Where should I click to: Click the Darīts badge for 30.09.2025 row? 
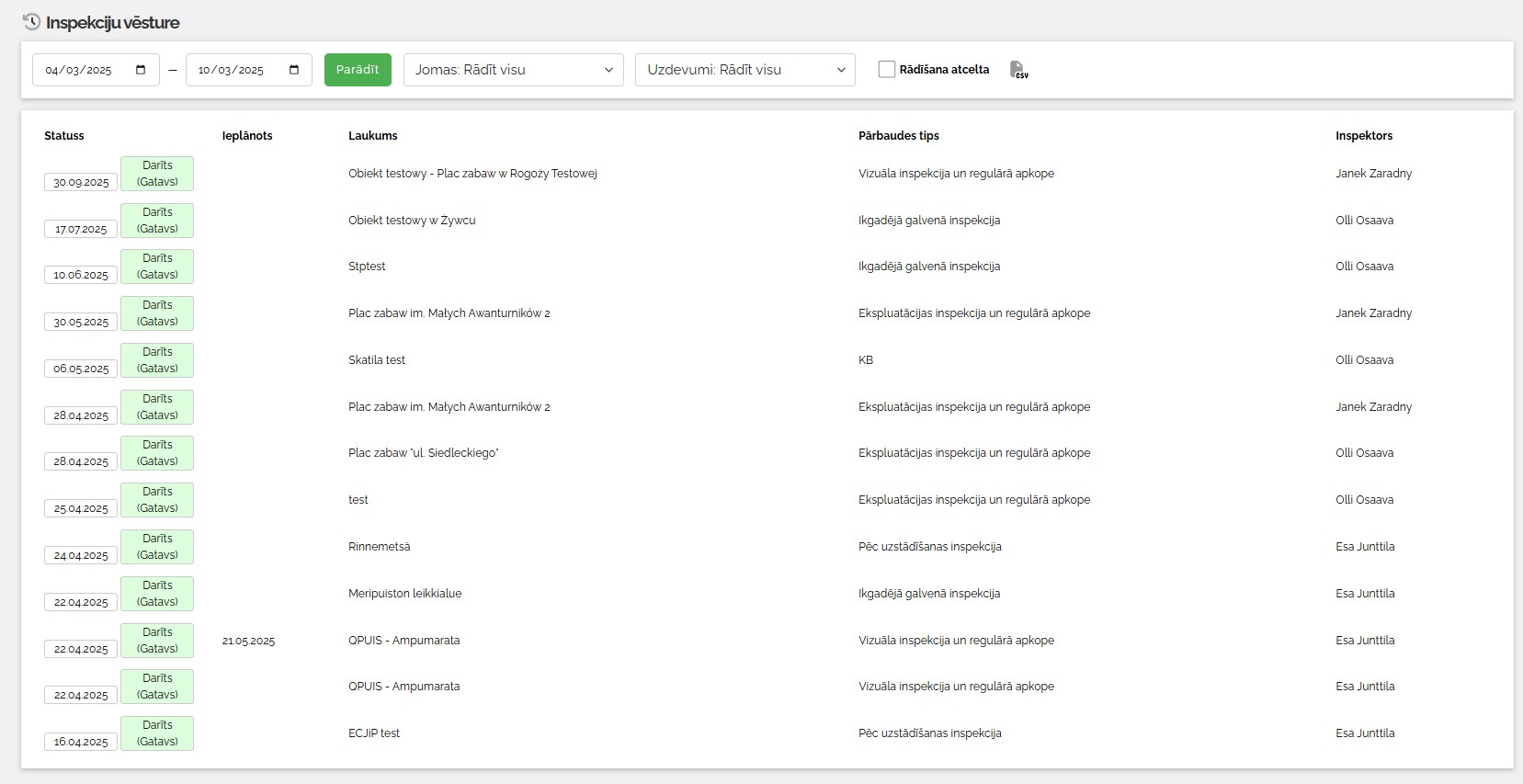tap(157, 174)
